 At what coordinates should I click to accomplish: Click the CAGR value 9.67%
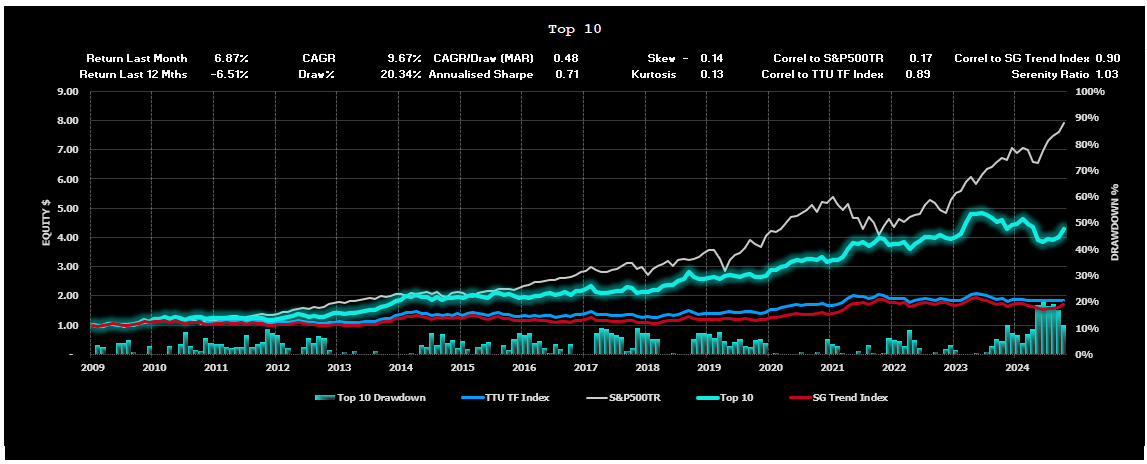[x=404, y=59]
